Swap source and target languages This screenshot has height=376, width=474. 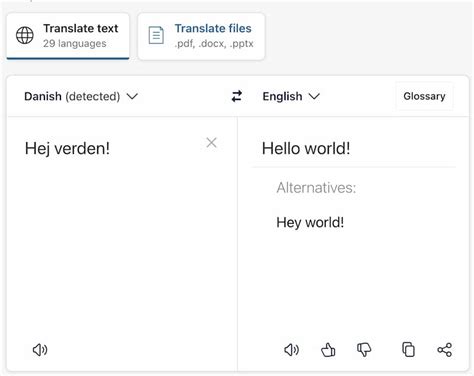coord(237,96)
